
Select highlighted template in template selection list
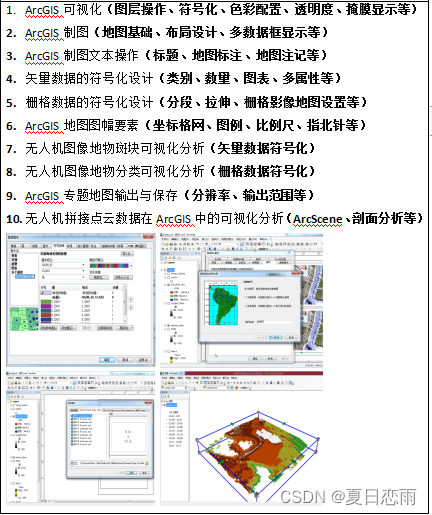(x=82, y=416)
